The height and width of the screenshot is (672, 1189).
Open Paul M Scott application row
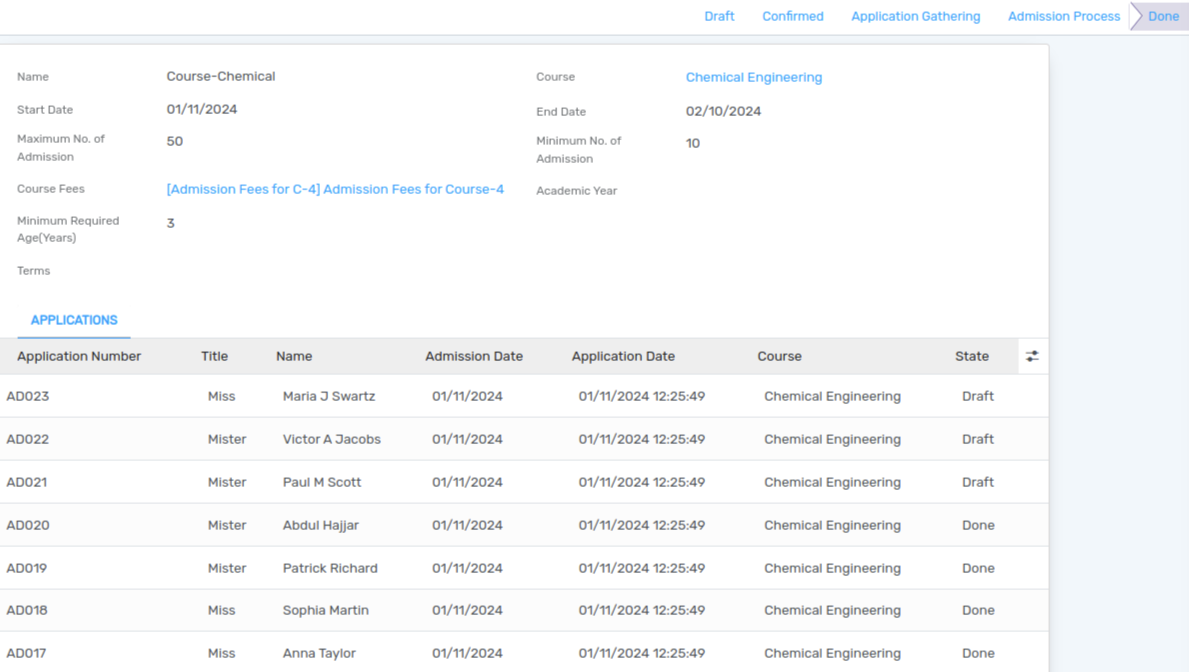point(524,482)
